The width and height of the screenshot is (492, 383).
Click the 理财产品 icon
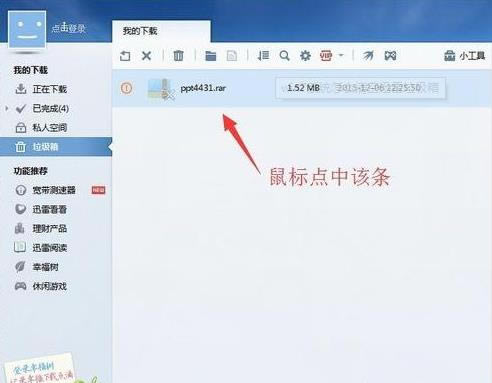pos(20,228)
